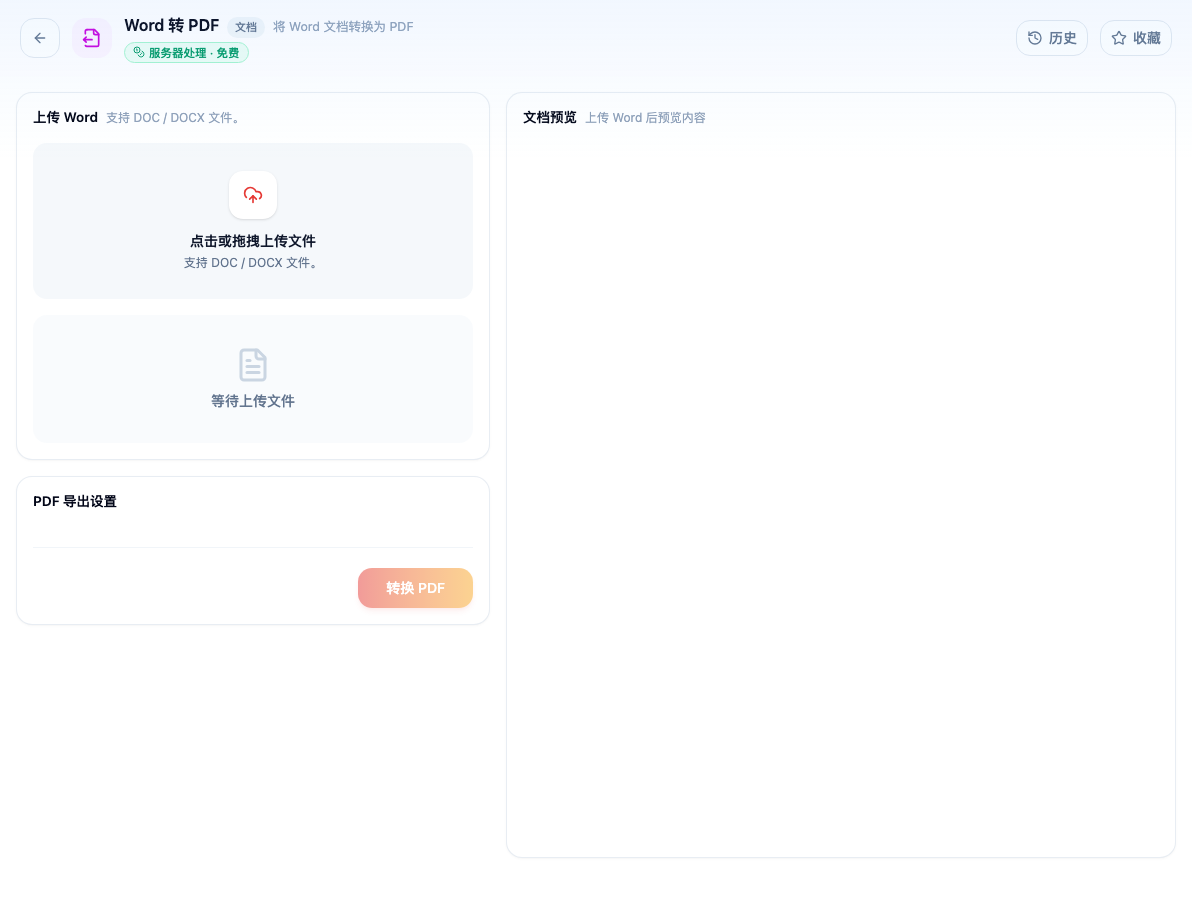Viewport: 1192px width, 900px height.
Task: Click the 文档预览 heading
Action: click(550, 117)
